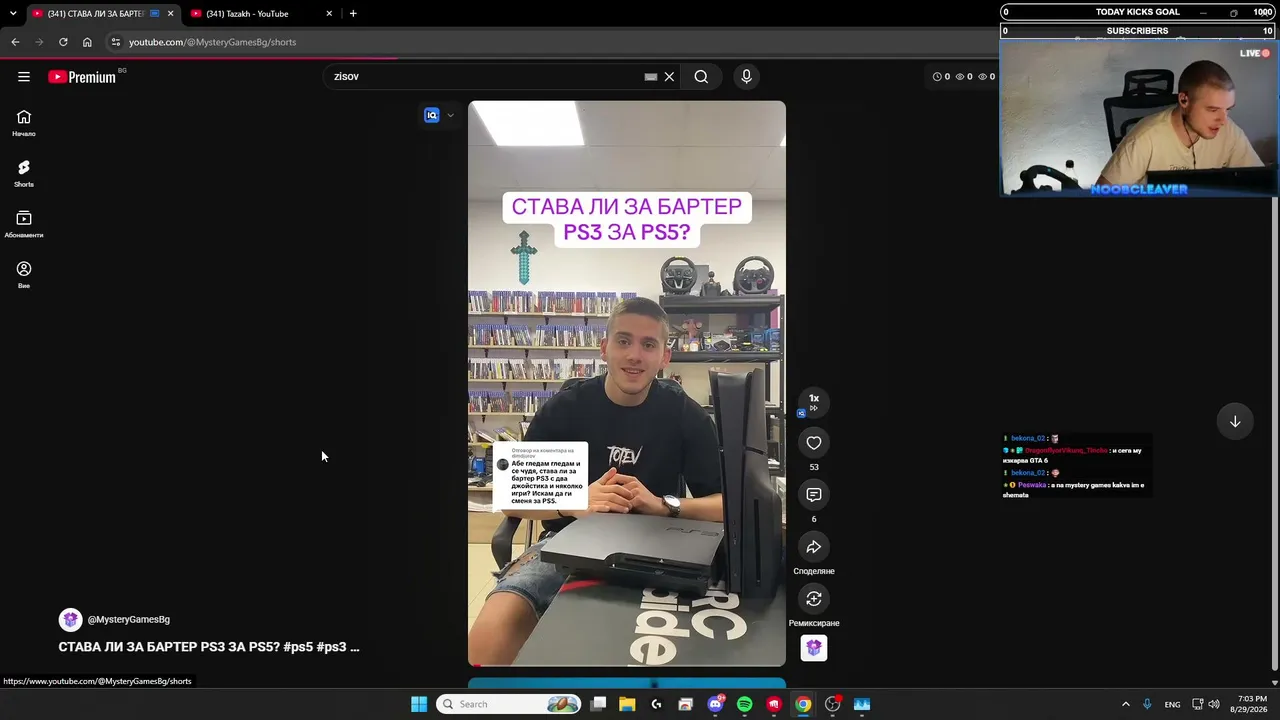Open OBS Studio from the taskbar
The image size is (1280, 720).
coord(832,704)
